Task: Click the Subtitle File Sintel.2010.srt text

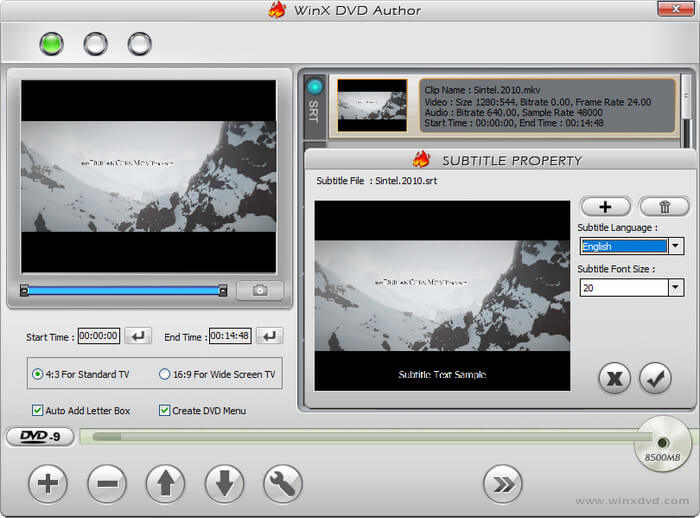Action: tap(376, 181)
